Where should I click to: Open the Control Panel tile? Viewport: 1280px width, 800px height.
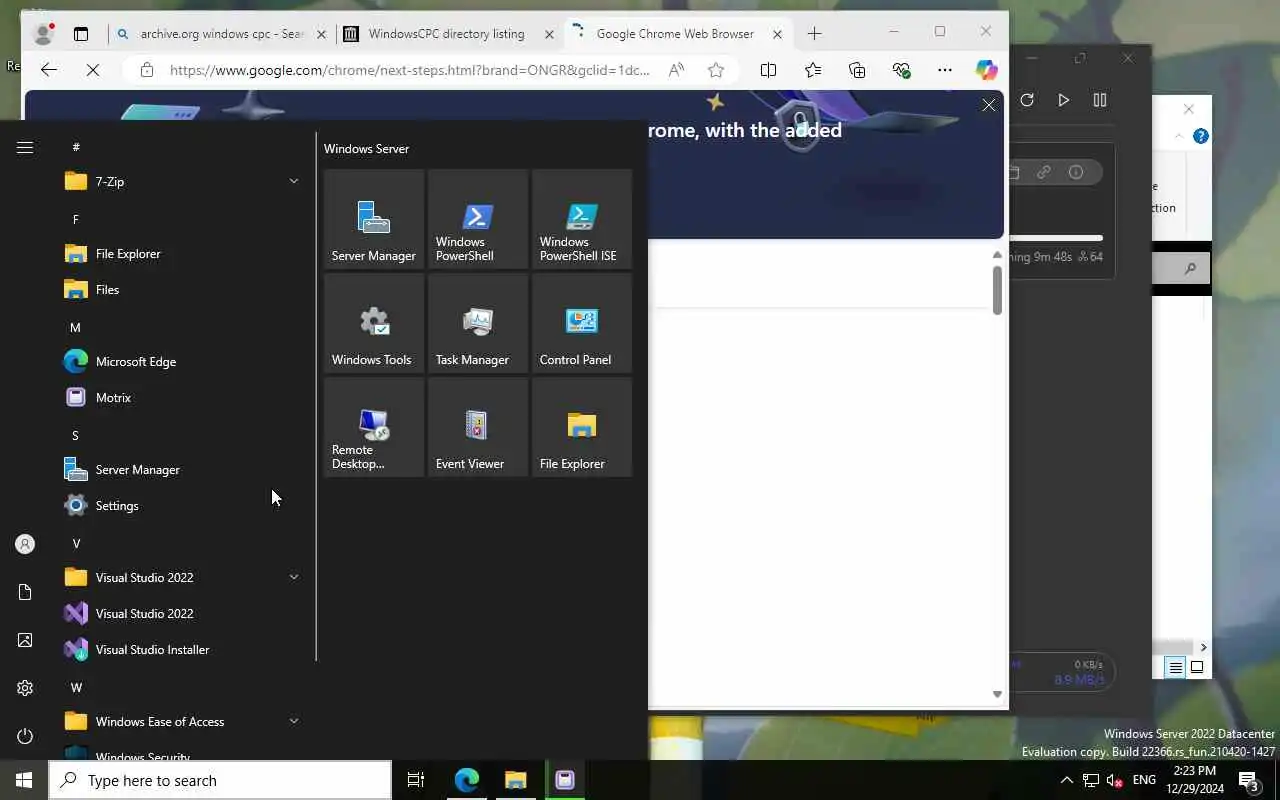click(582, 323)
